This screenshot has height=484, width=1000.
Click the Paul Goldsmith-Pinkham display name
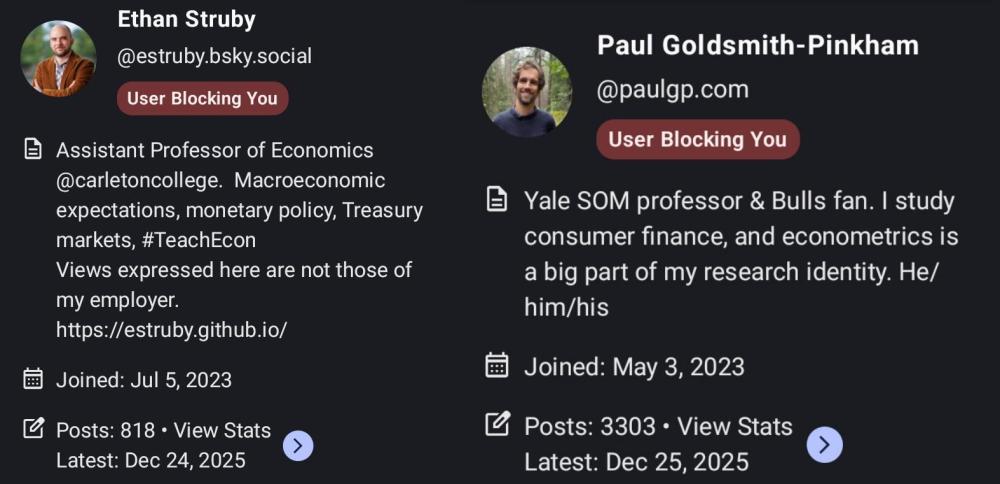(x=758, y=45)
